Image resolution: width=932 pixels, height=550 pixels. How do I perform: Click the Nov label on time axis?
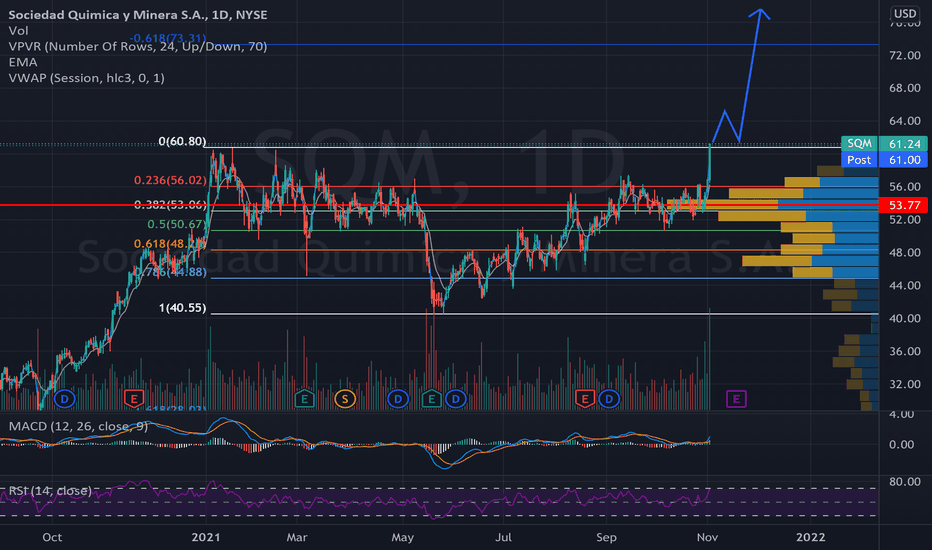click(x=707, y=538)
